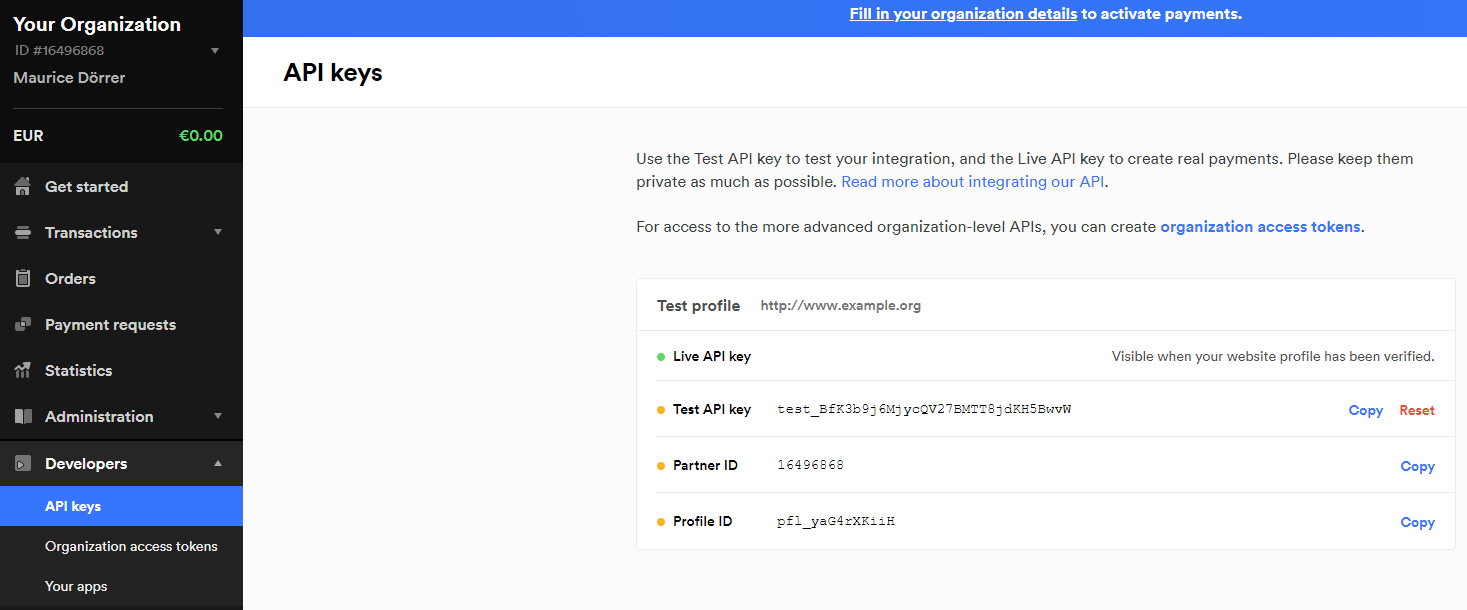Click the Payment requests icon

click(23, 325)
